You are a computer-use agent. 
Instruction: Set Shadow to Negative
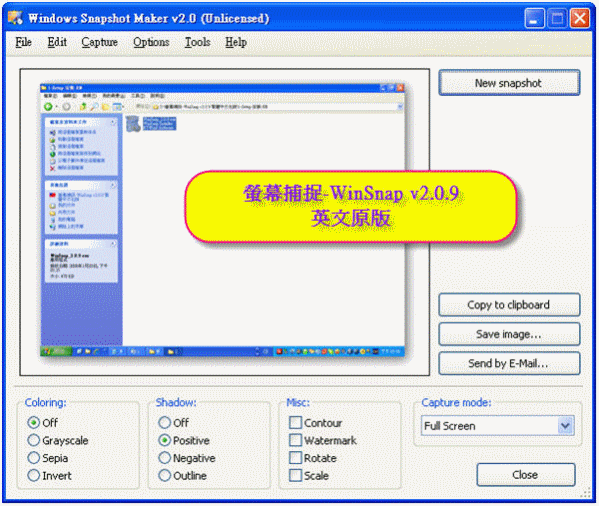(165, 458)
